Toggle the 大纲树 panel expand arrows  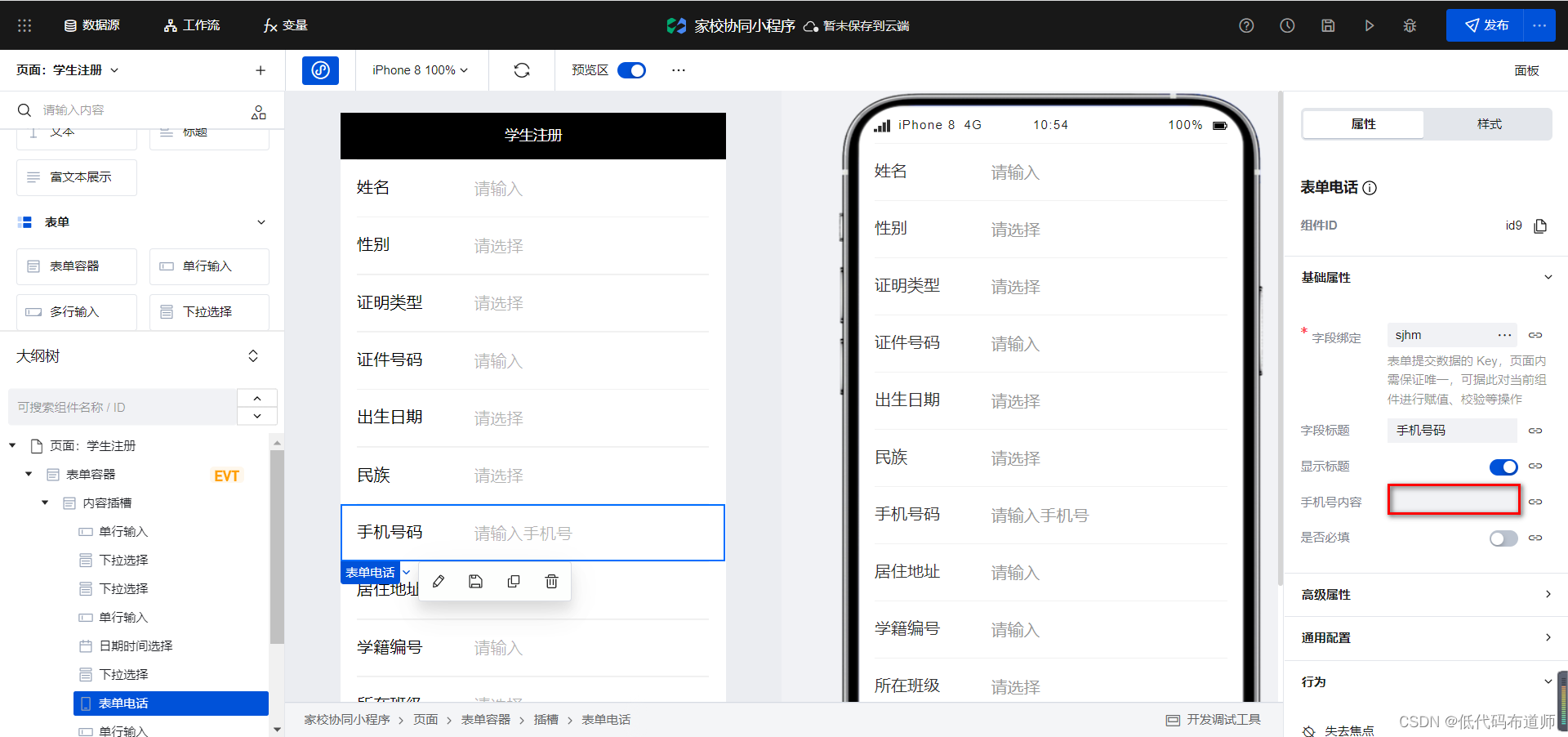[x=253, y=356]
